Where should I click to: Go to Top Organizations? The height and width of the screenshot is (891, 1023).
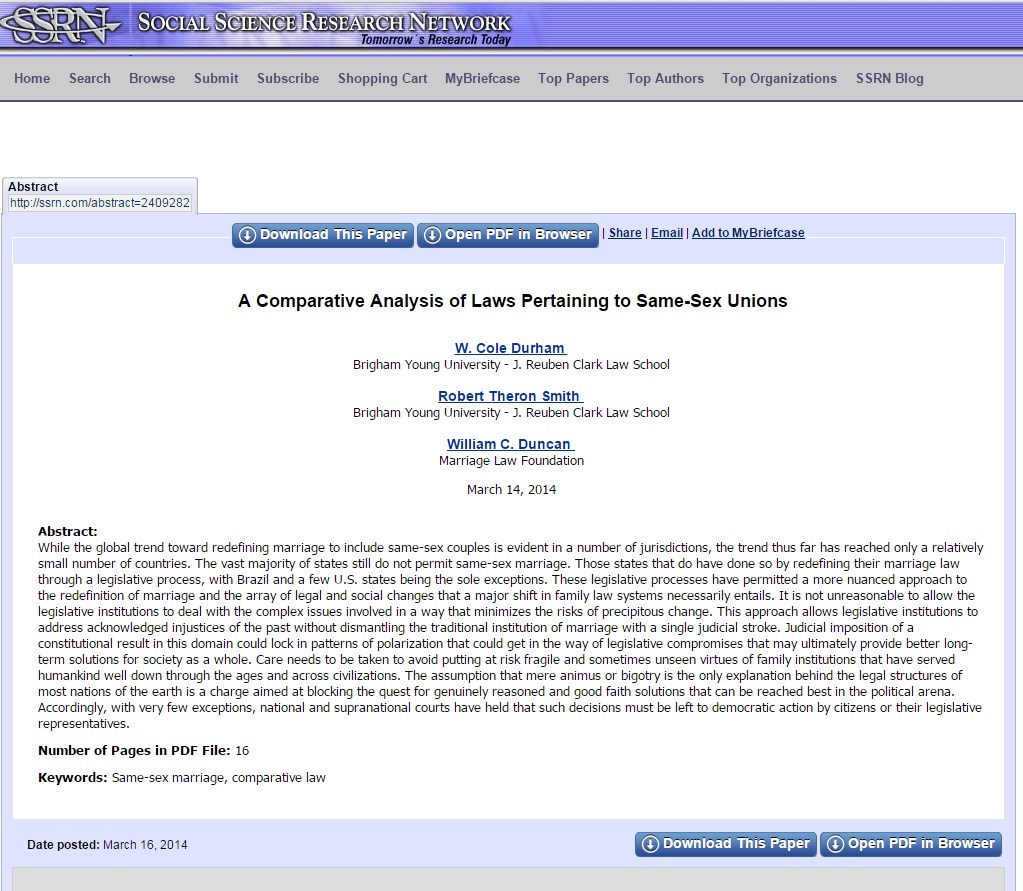coord(779,78)
